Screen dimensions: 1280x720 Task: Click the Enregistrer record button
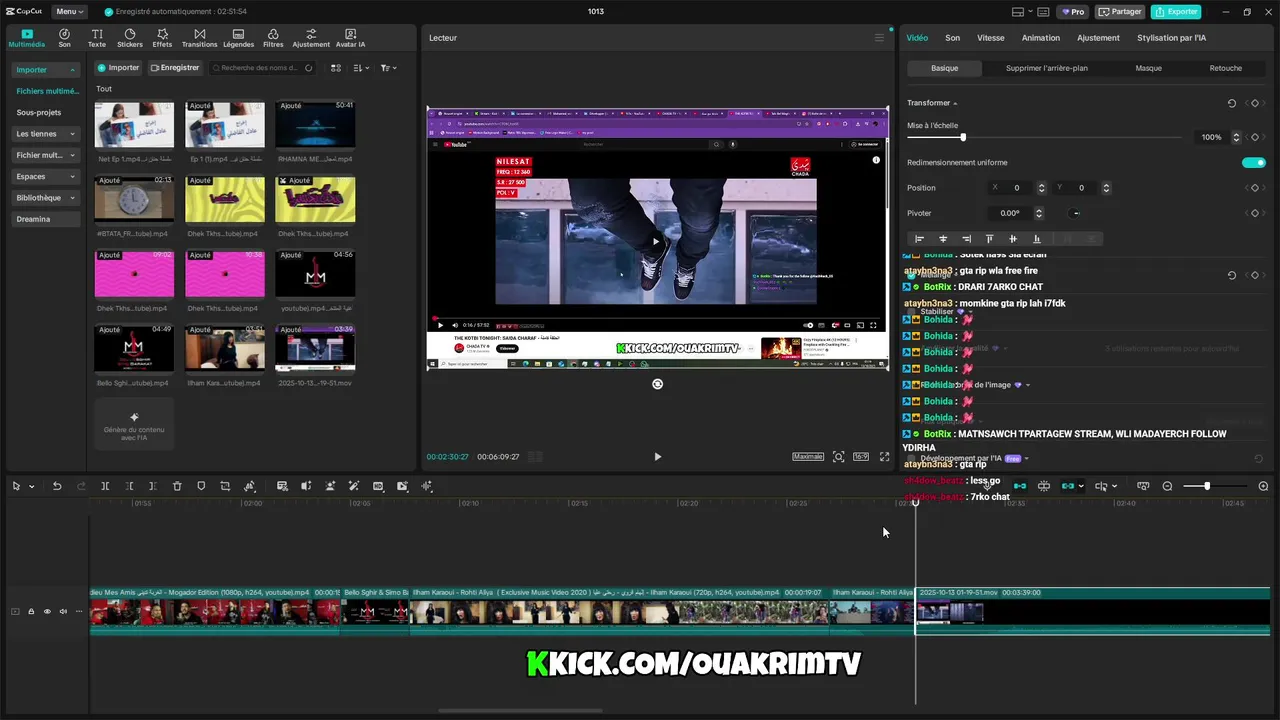(x=175, y=68)
